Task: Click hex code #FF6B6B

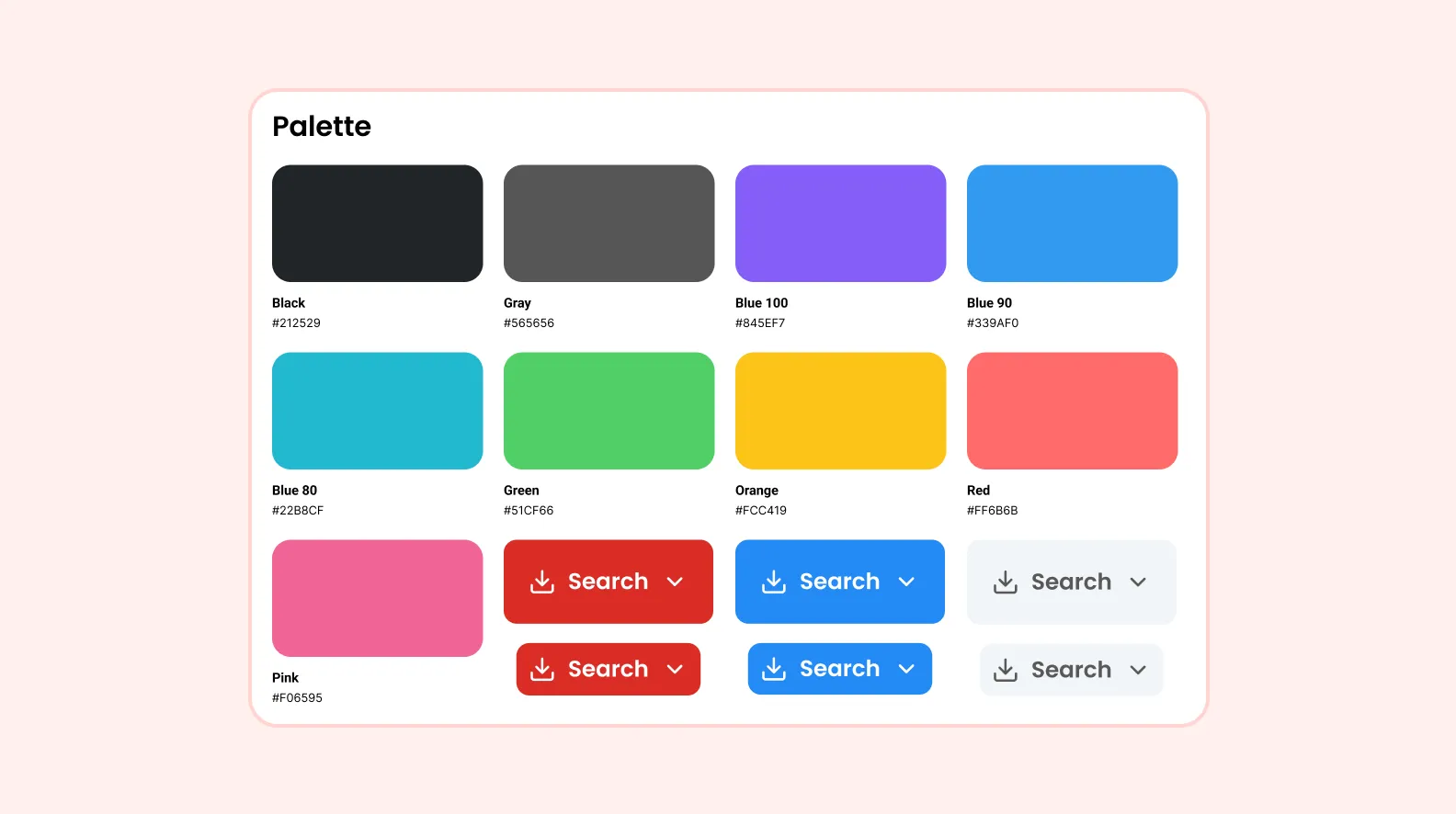Action: pos(993,511)
